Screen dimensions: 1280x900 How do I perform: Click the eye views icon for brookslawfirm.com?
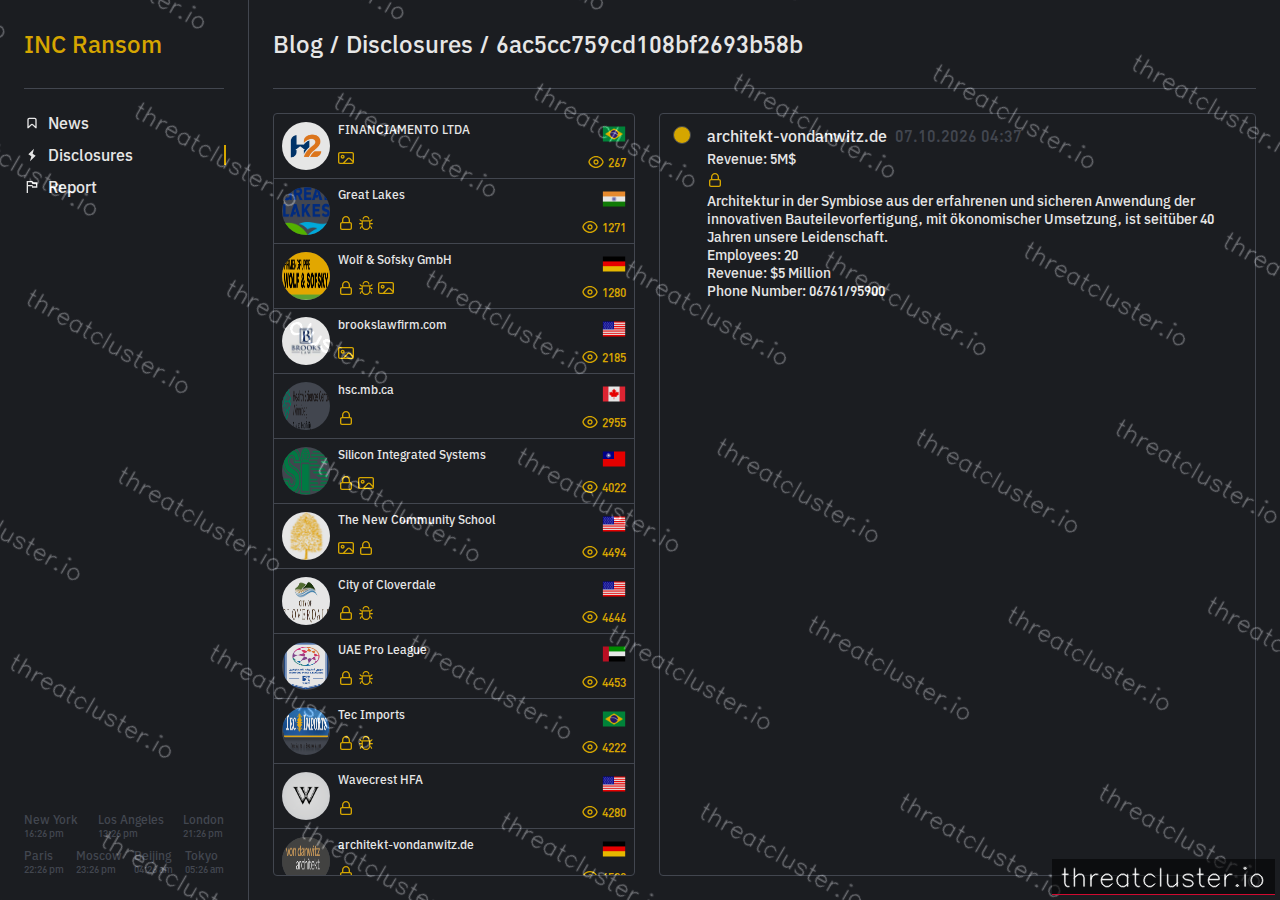pos(590,357)
